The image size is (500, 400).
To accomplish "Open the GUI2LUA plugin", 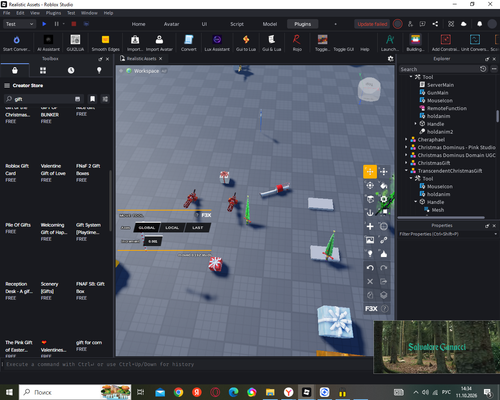I will [75, 43].
